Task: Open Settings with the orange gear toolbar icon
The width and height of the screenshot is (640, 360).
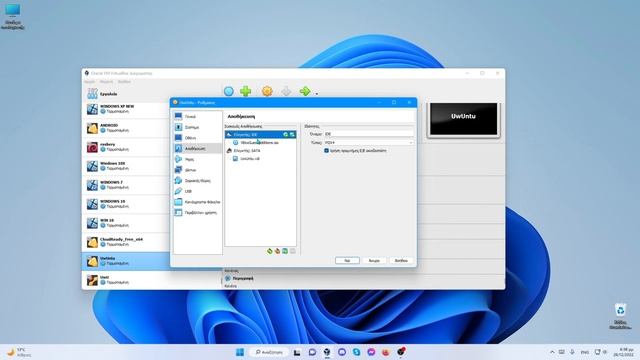Action: click(267, 91)
